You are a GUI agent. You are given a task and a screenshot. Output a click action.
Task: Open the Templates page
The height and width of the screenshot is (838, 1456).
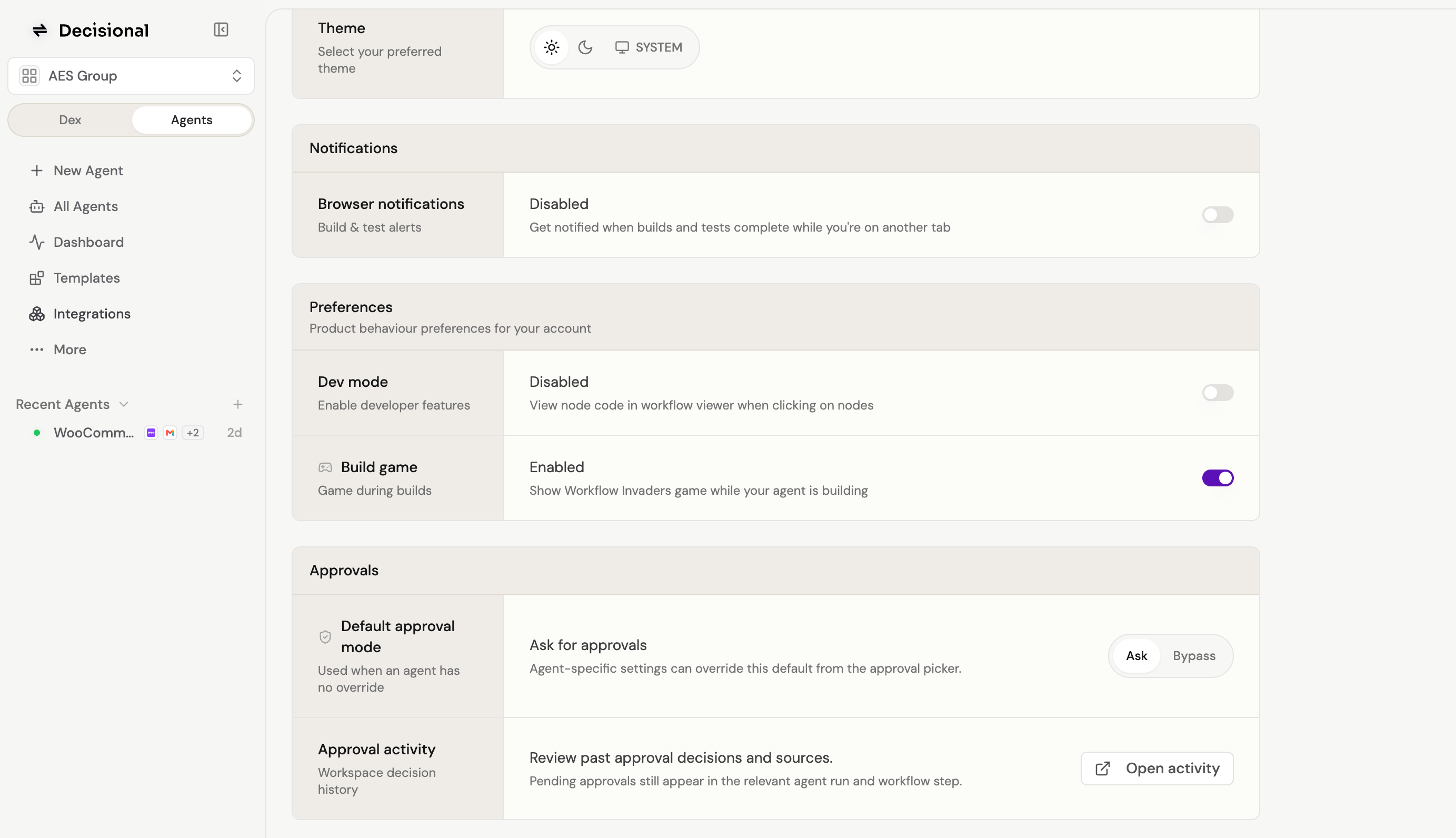tap(87, 278)
